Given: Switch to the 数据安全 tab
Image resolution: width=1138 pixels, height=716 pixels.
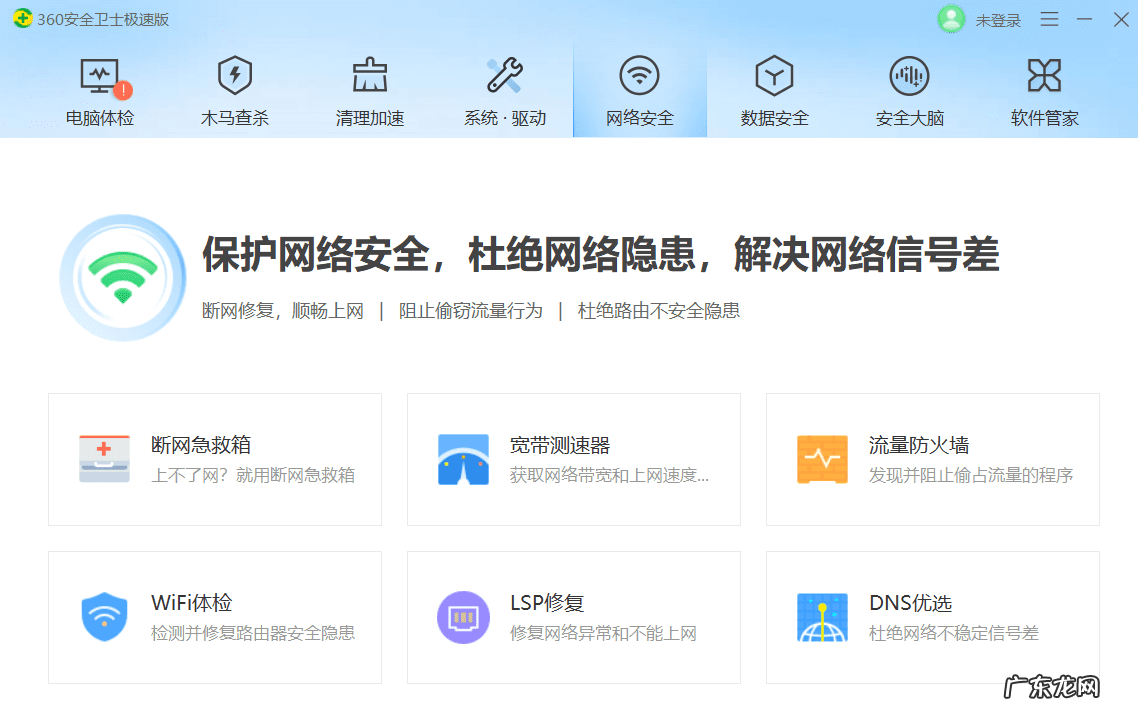Looking at the screenshot, I should 774,90.
